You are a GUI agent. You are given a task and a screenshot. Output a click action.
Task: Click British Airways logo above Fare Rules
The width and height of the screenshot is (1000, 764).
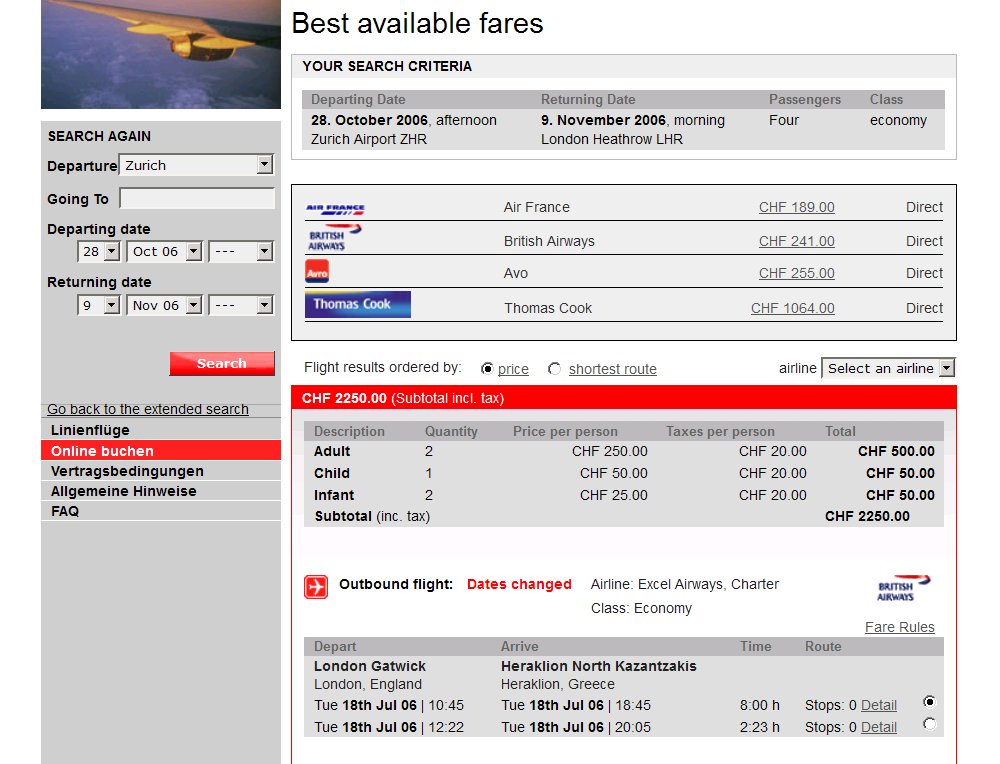(x=904, y=588)
